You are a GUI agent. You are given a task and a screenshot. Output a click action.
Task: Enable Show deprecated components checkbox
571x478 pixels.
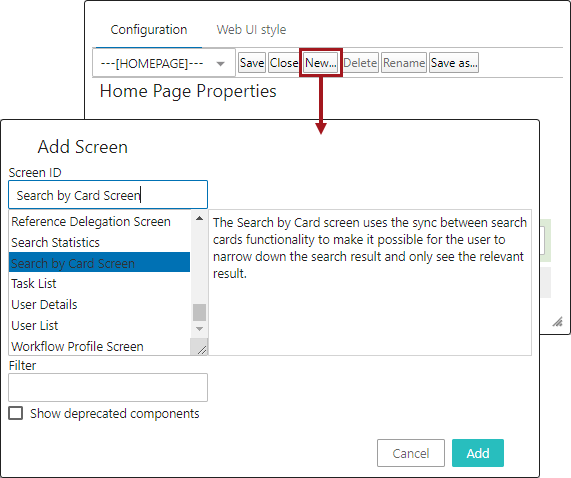(16, 413)
